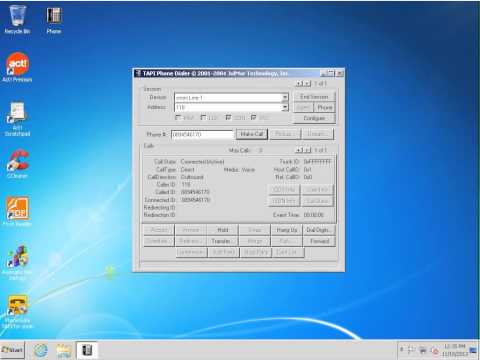Toggle the rightmost checked checkbox below Address
Image resolution: width=480 pixels, height=360 pixels.
(x=254, y=117)
